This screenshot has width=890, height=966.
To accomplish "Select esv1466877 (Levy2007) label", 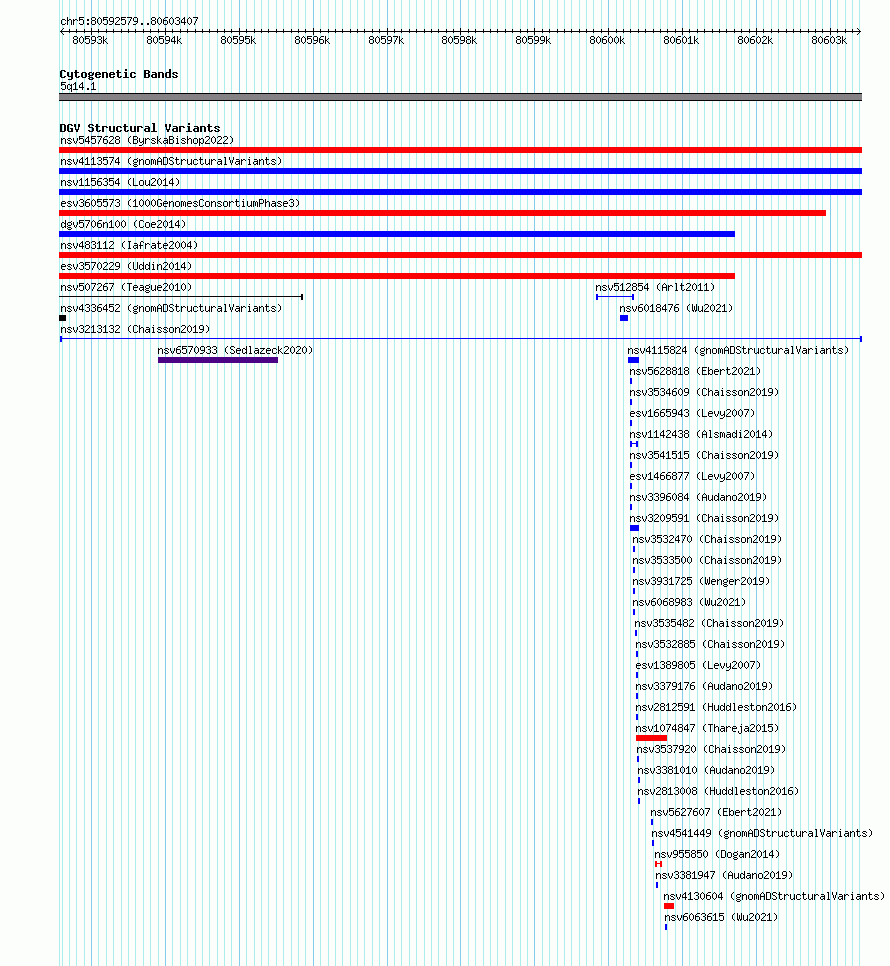I will click(692, 476).
